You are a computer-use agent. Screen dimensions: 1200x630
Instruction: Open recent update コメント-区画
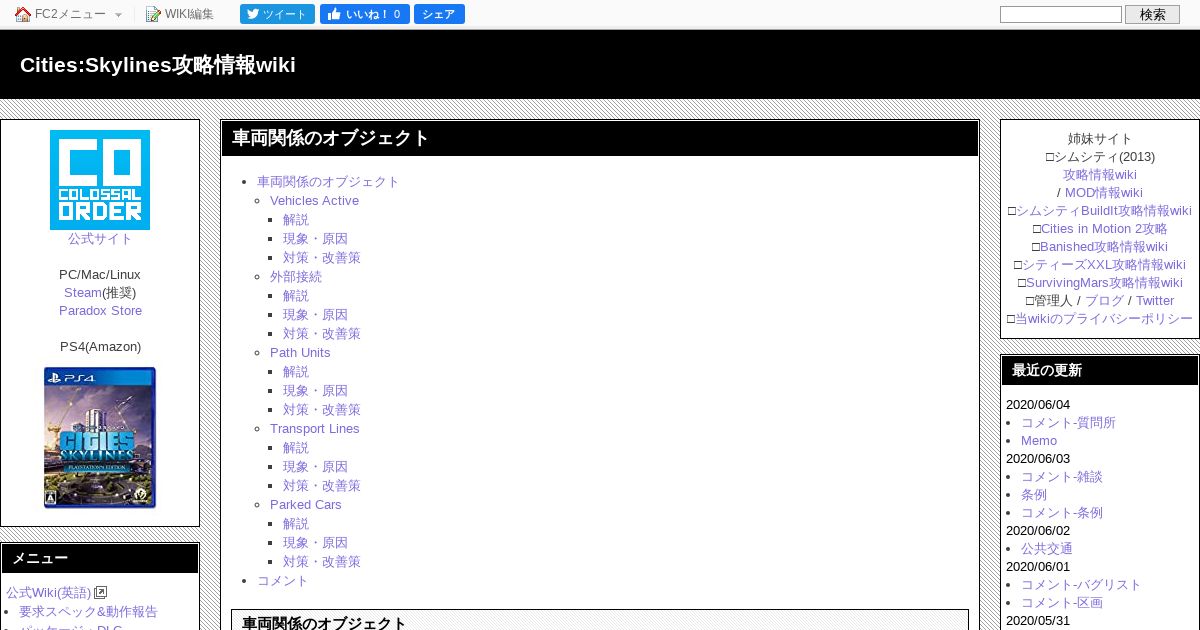[1062, 603]
